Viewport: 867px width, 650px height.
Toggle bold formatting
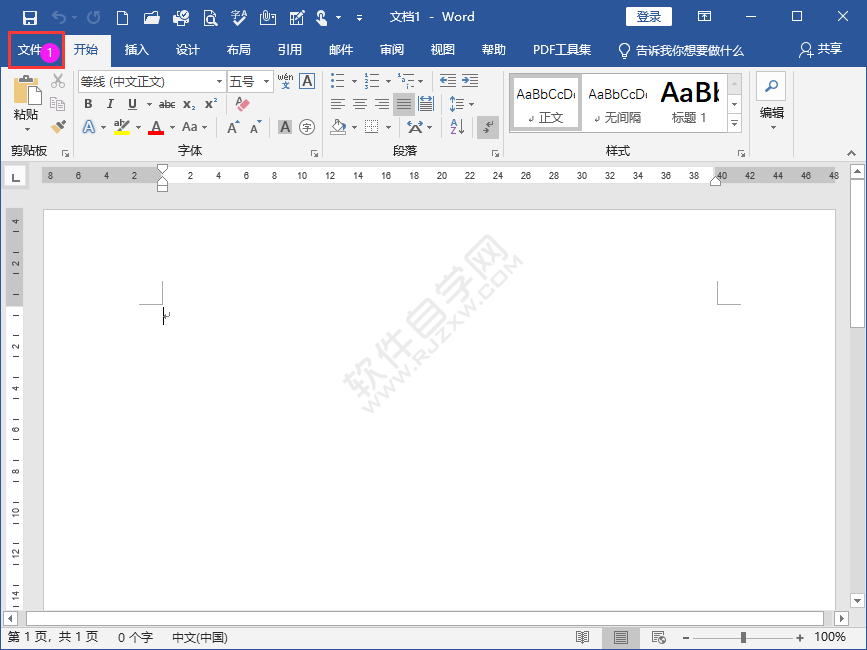pos(88,104)
